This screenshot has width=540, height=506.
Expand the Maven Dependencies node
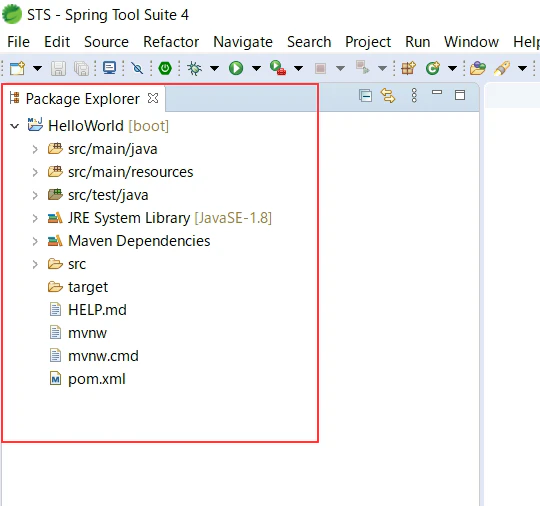point(35,241)
